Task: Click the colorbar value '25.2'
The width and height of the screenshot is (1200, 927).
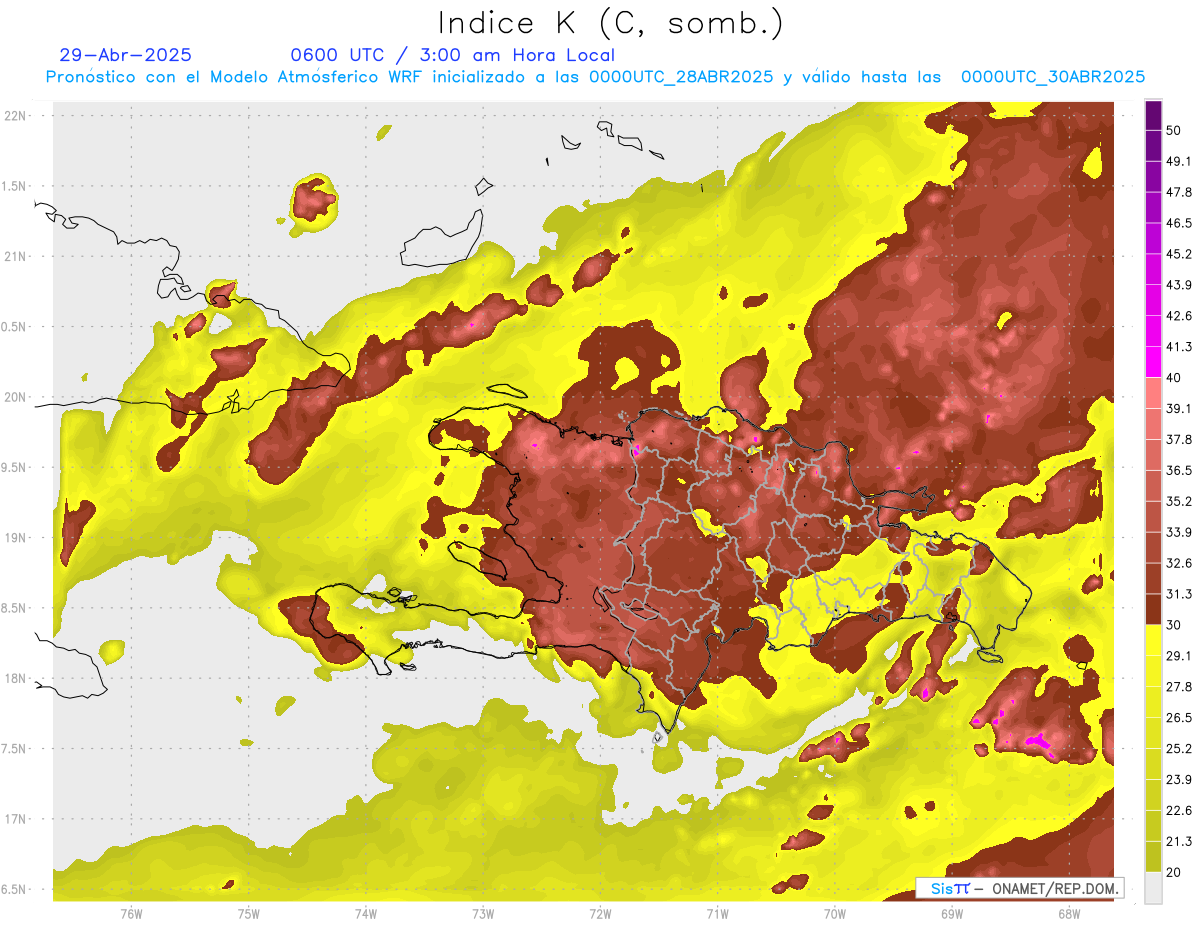Action: 1179,748
